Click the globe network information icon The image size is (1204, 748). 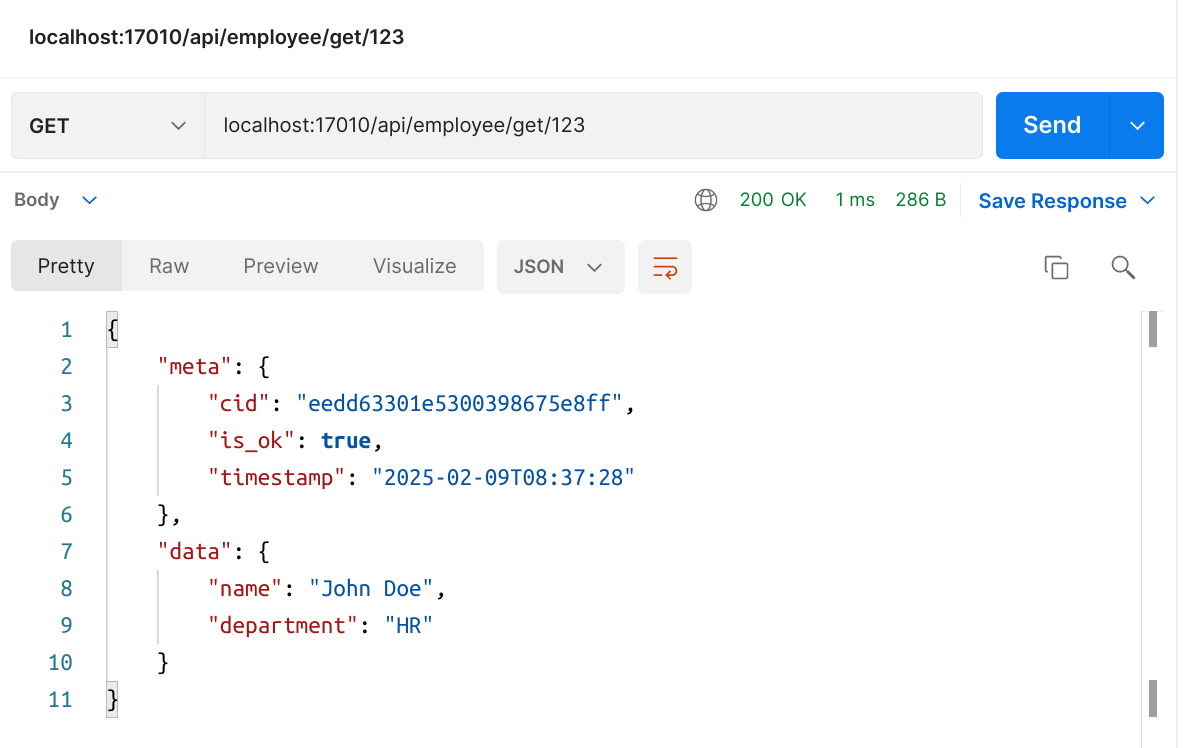[x=706, y=200]
